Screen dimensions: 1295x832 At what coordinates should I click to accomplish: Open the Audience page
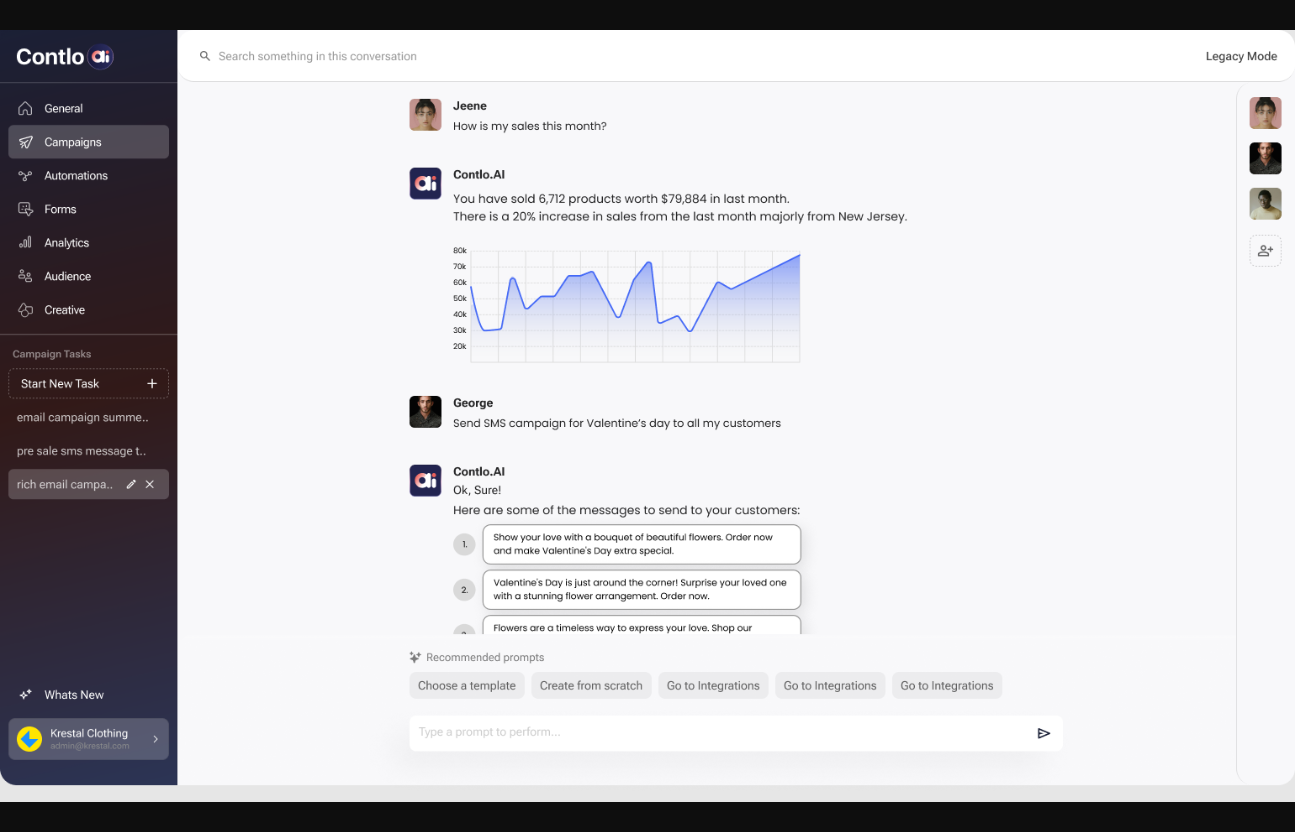[67, 277]
